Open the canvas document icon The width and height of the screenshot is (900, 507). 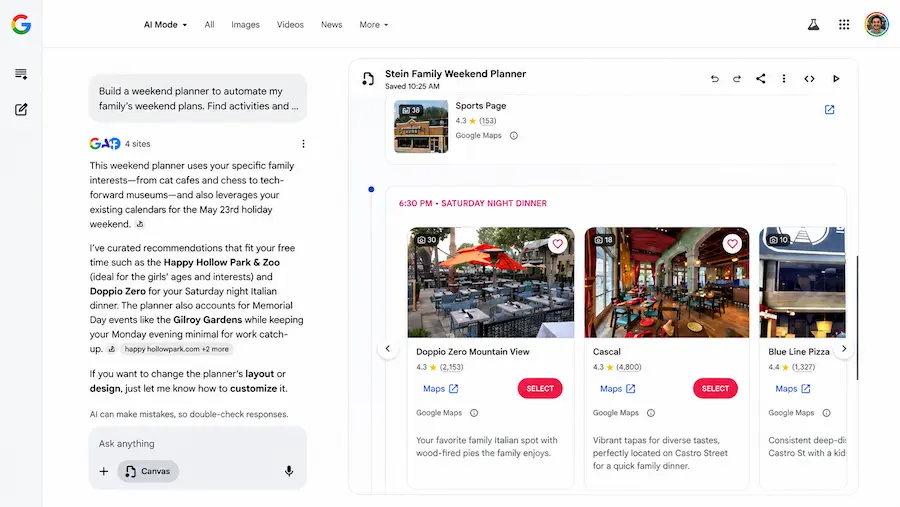[368, 79]
